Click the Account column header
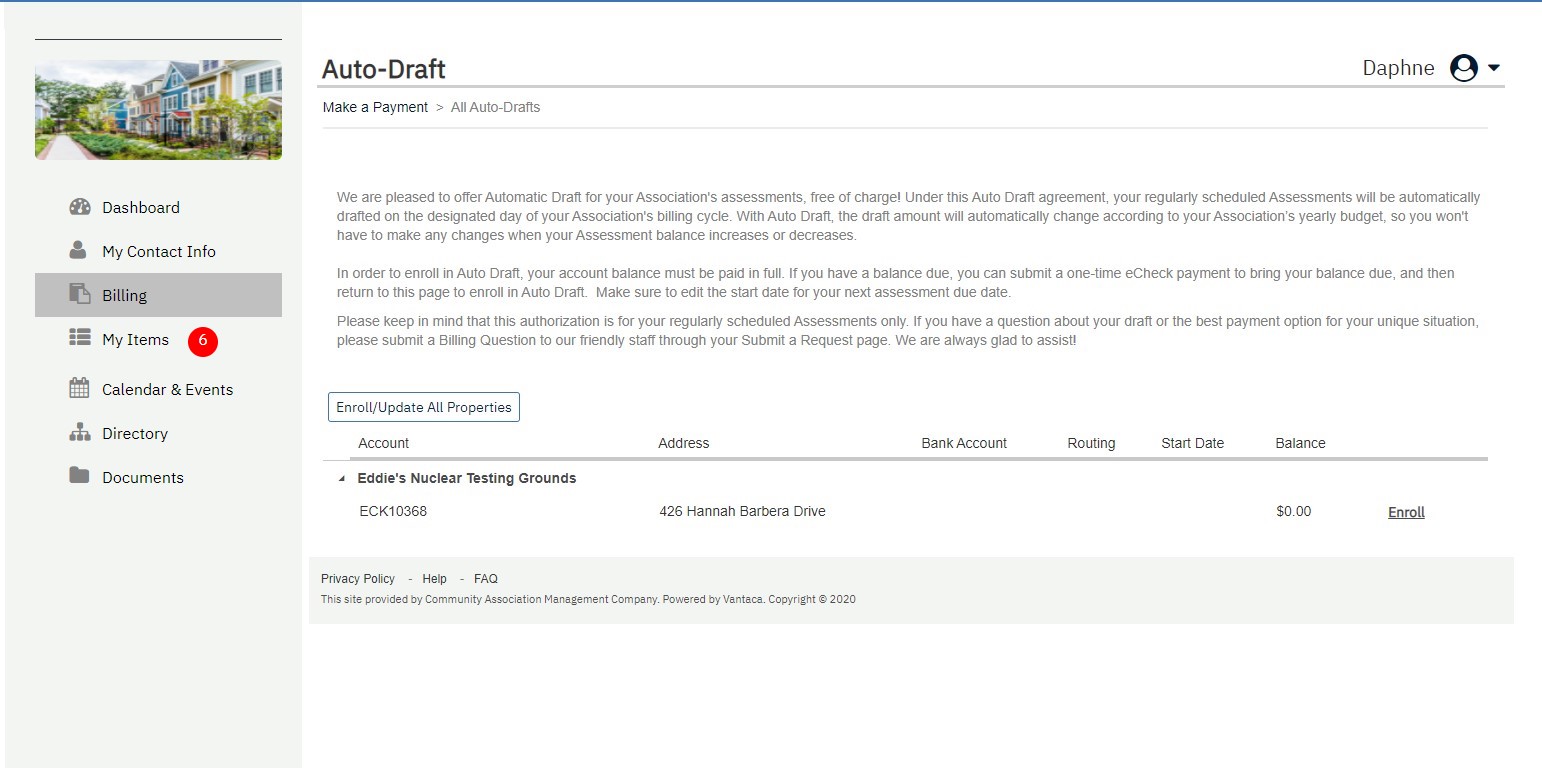This screenshot has width=1542, height=768. [x=384, y=443]
